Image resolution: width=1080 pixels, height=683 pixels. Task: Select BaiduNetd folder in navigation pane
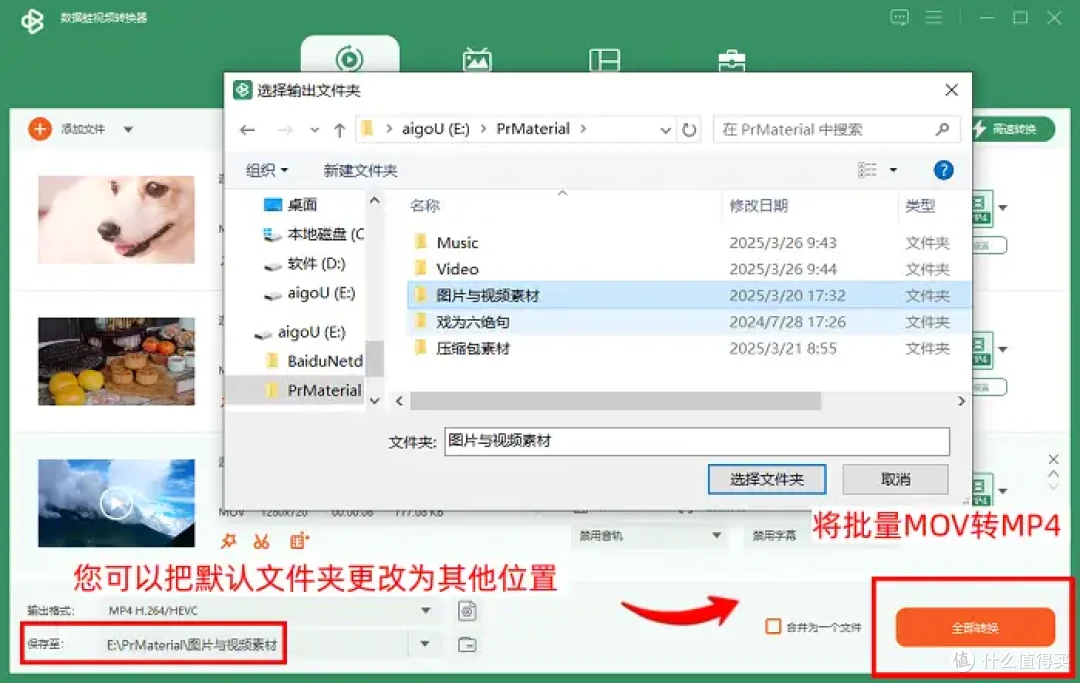(x=314, y=361)
